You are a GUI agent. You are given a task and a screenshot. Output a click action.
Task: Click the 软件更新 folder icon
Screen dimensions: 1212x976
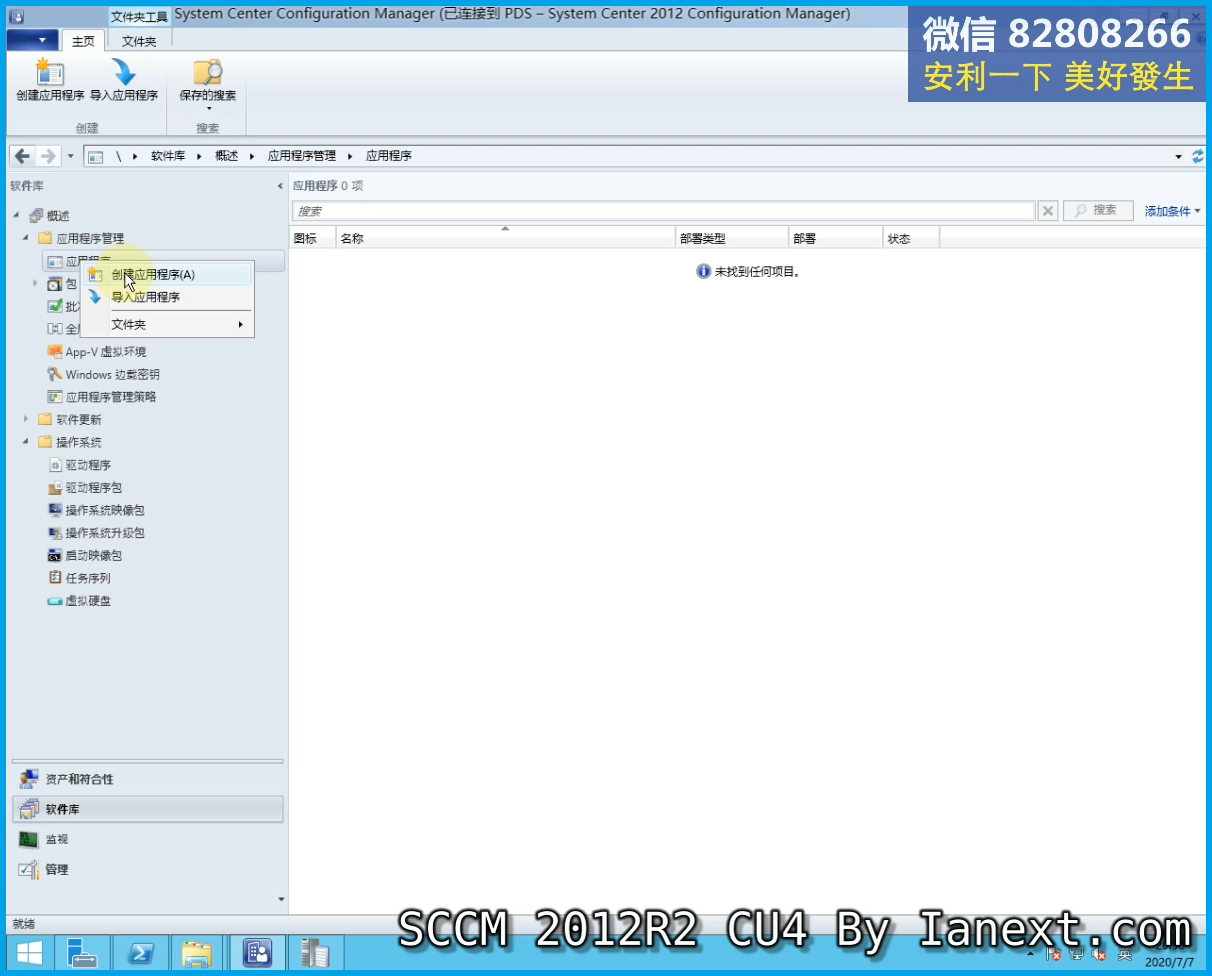point(45,419)
